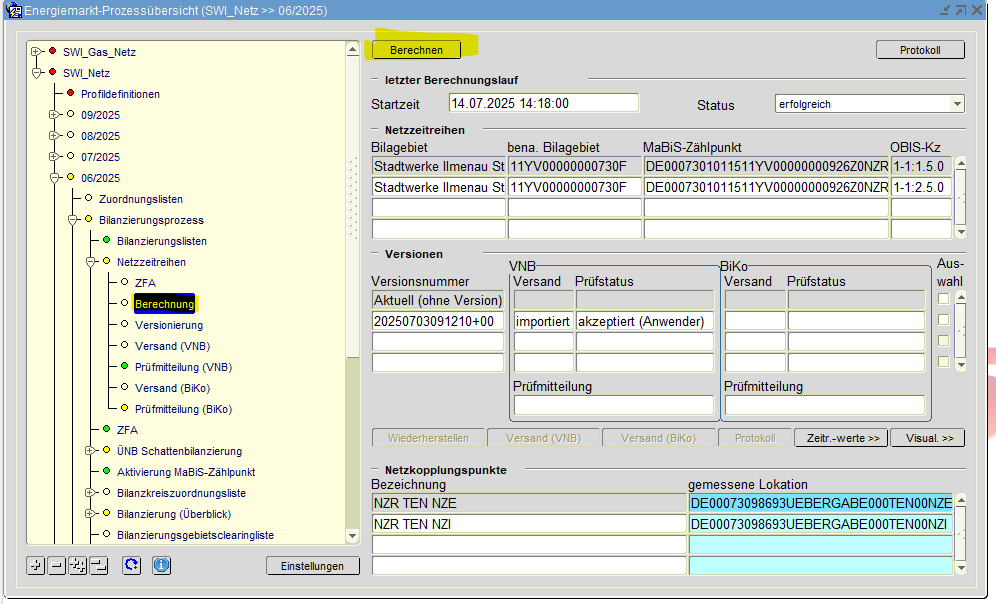This screenshot has width=996, height=604.
Task: Click the expand-all-nodes icon below the tree
Action: (78, 566)
